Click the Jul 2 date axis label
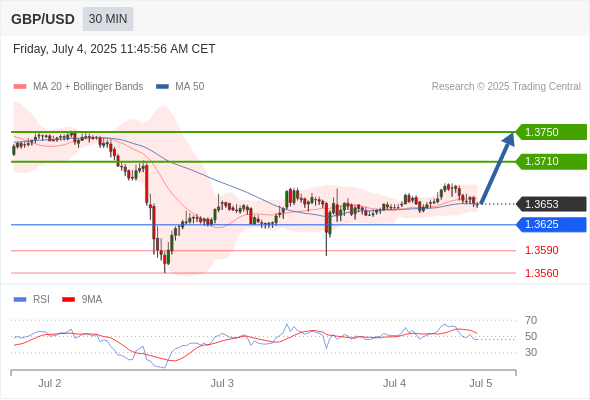 point(50,383)
